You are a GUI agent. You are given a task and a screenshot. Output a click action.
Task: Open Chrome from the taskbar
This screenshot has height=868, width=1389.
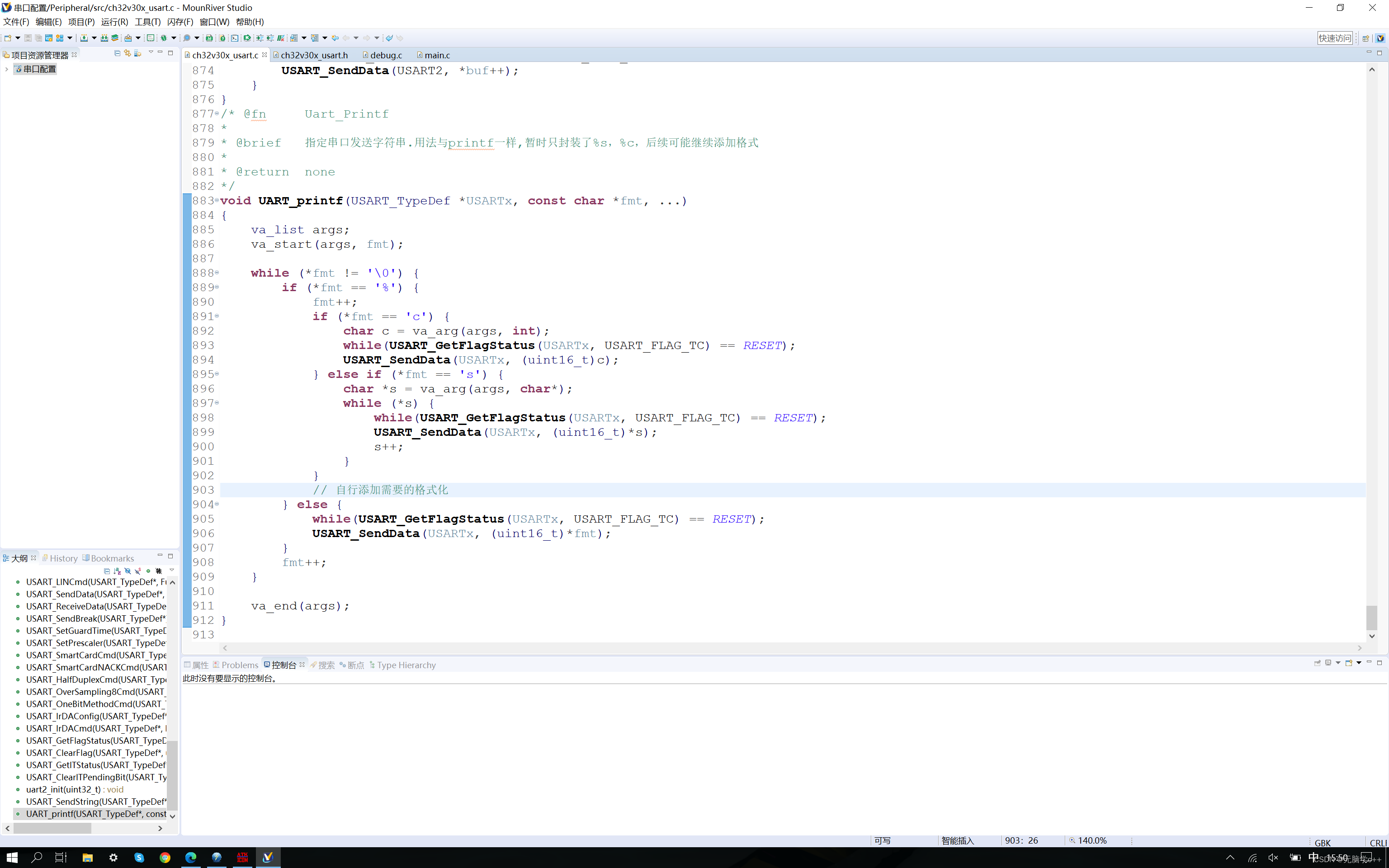click(x=165, y=857)
